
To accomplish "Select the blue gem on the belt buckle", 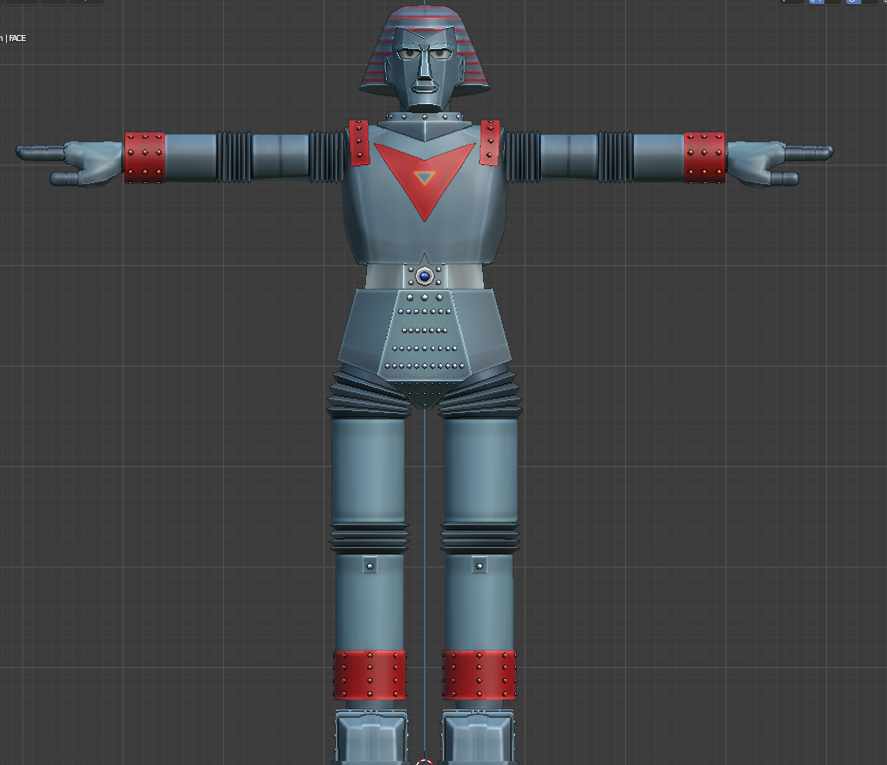I will [426, 278].
